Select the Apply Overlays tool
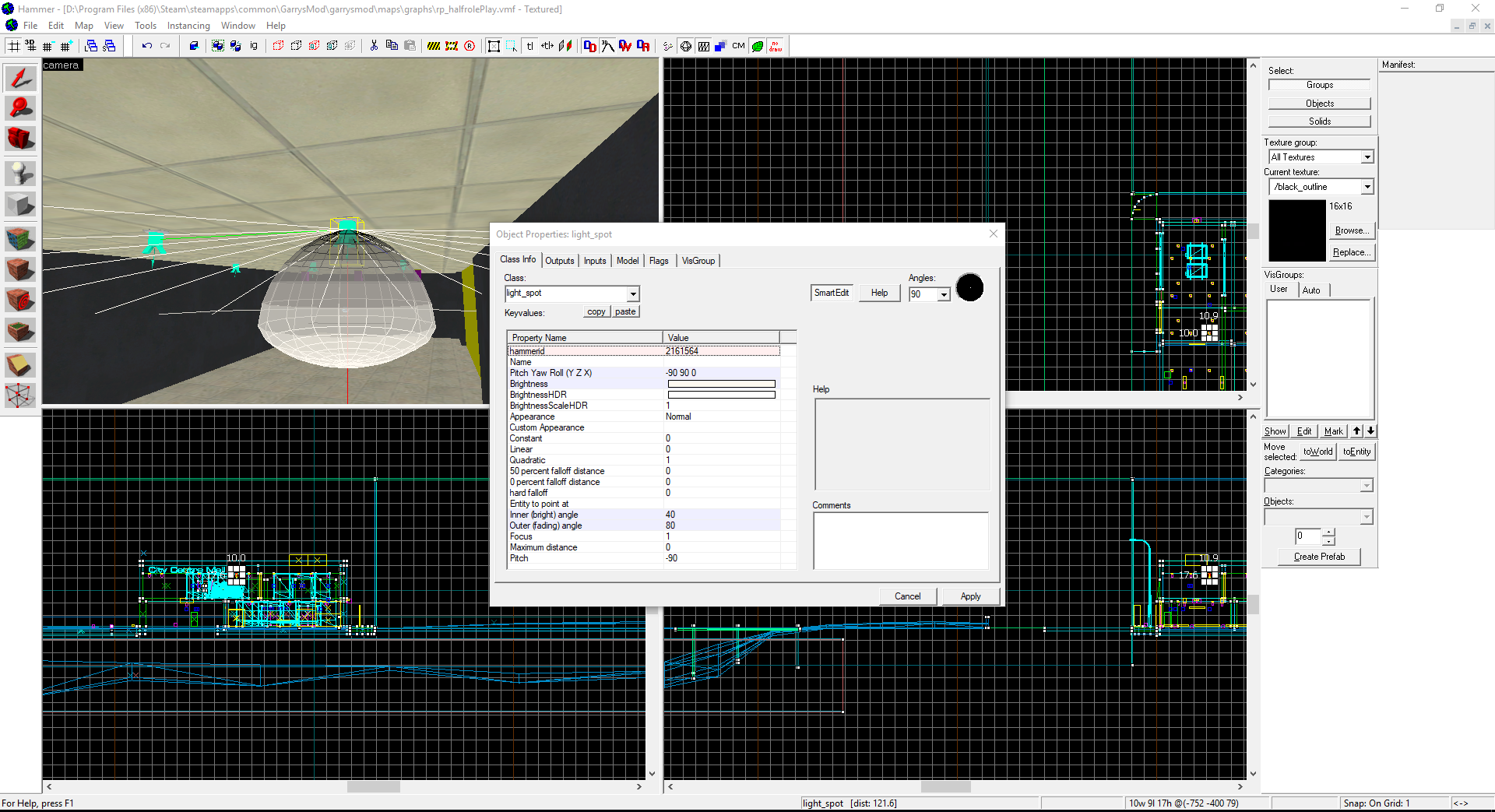Screen dimensions: 1495x812 [x=20, y=332]
